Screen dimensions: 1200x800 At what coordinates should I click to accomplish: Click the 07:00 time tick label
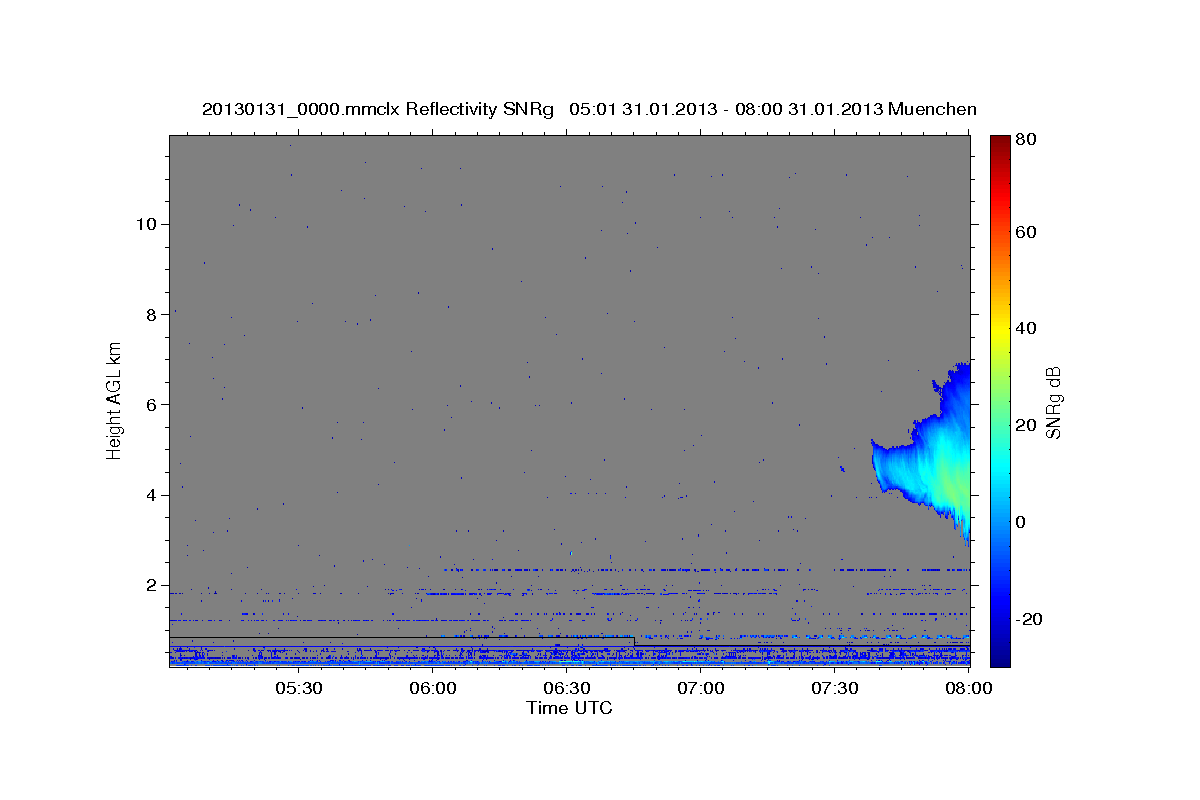click(x=701, y=689)
